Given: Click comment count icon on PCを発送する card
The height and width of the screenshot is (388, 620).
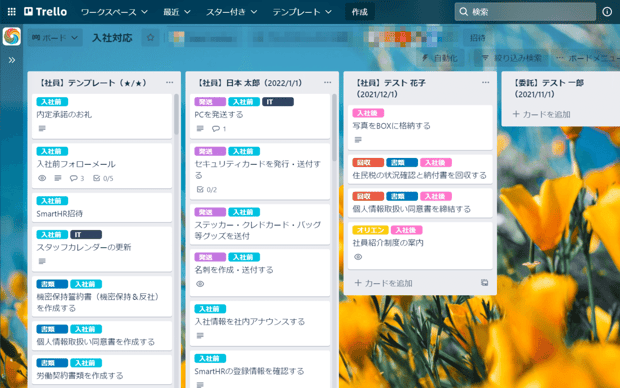Looking at the screenshot, I should [x=219, y=129].
